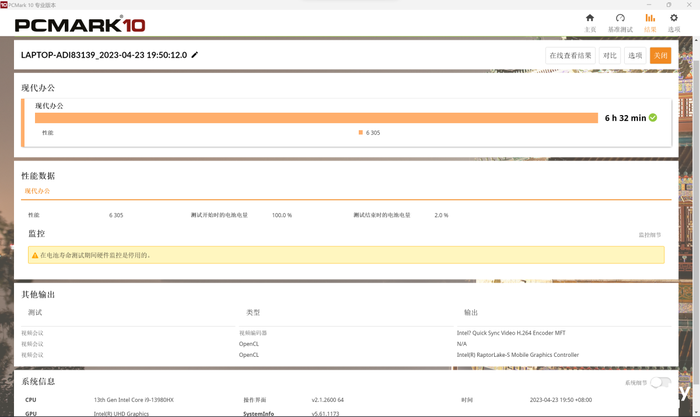
Task: Click the orange square legend marker by 6 305
Action: [x=360, y=132]
